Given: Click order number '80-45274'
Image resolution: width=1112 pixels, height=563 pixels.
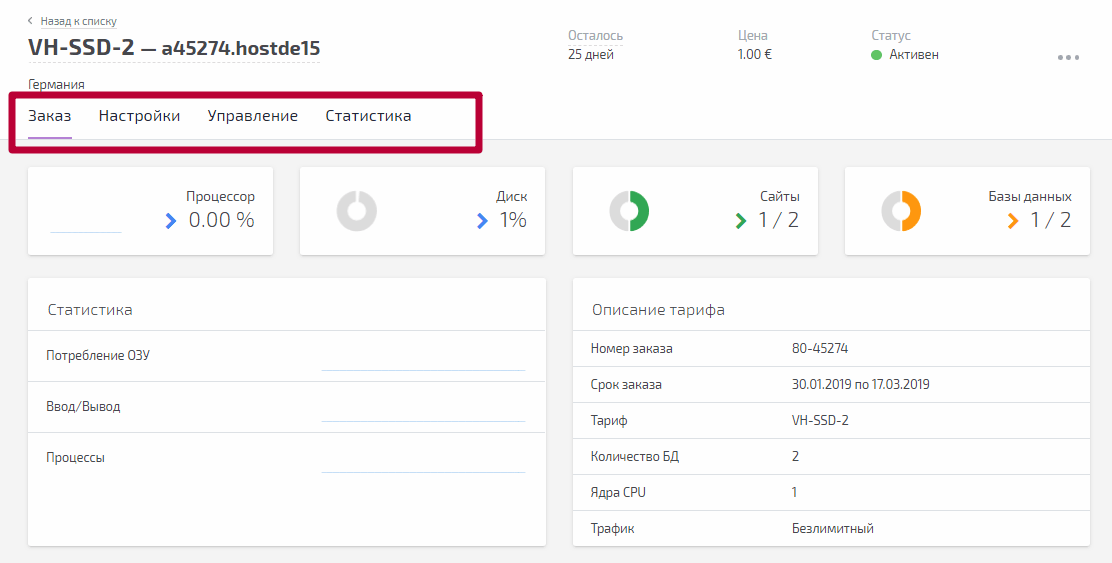Looking at the screenshot, I should pos(820,348).
